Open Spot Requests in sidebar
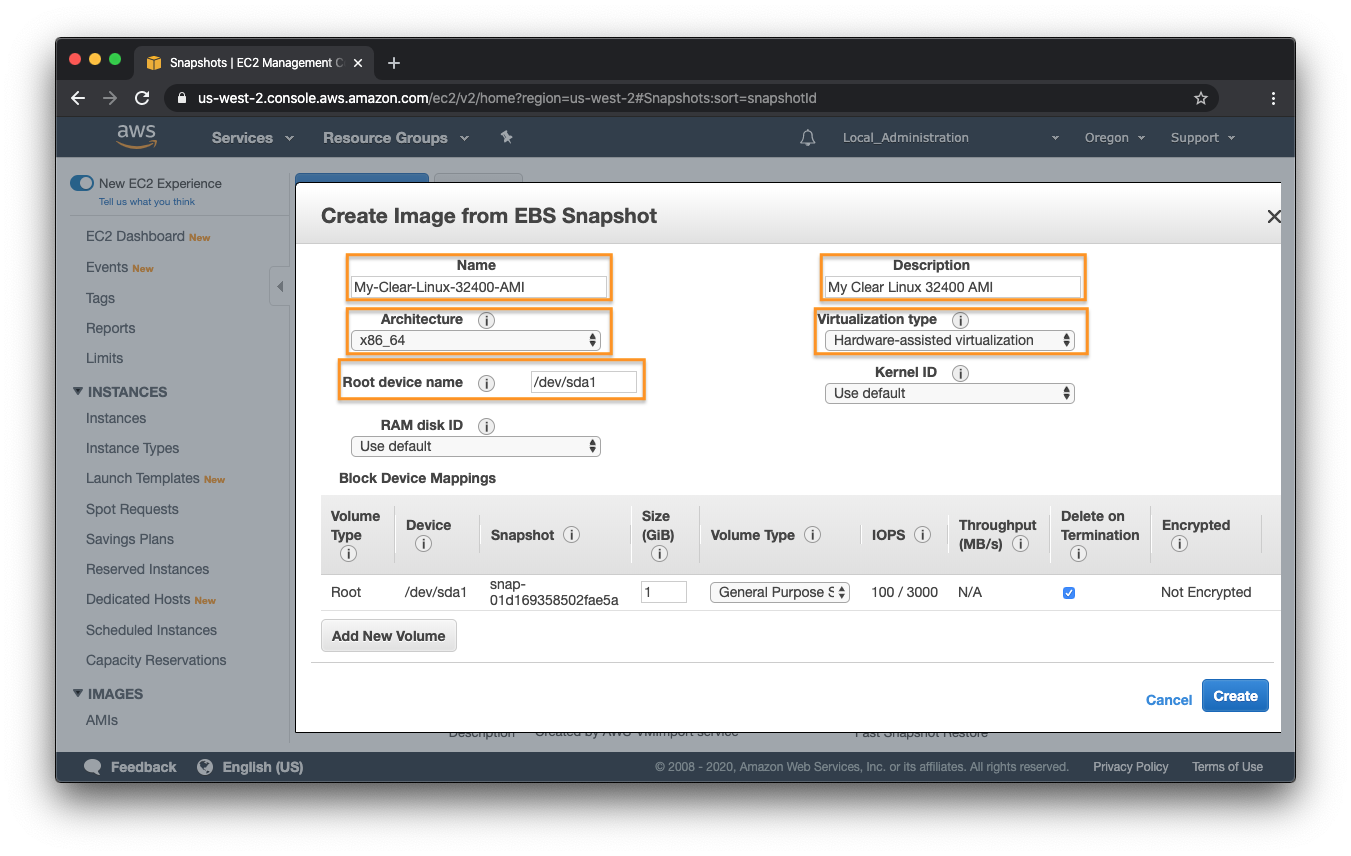Screen dimensions: 1351x856 point(132,509)
